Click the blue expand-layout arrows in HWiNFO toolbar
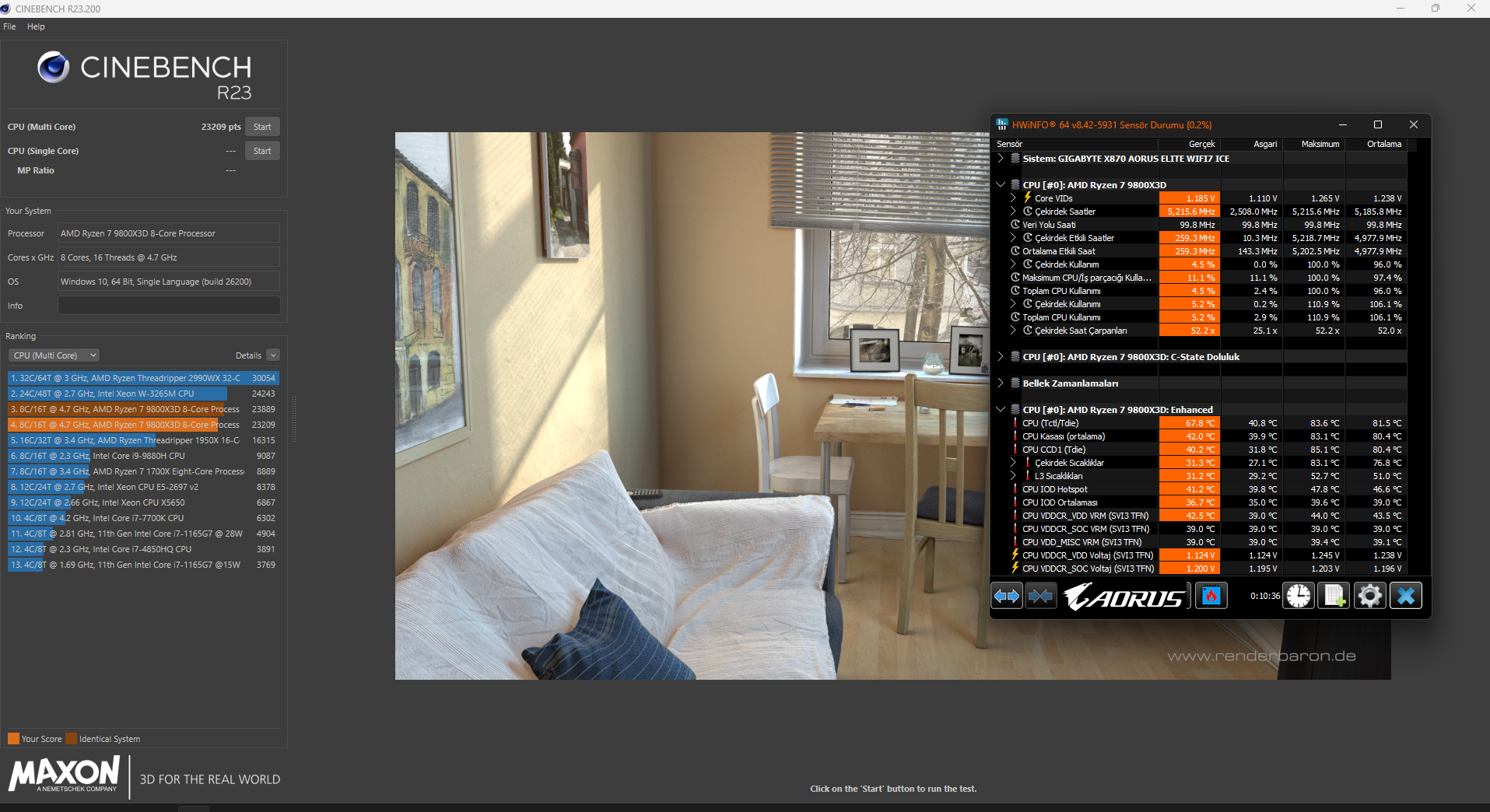The image size is (1490, 812). point(1007,597)
